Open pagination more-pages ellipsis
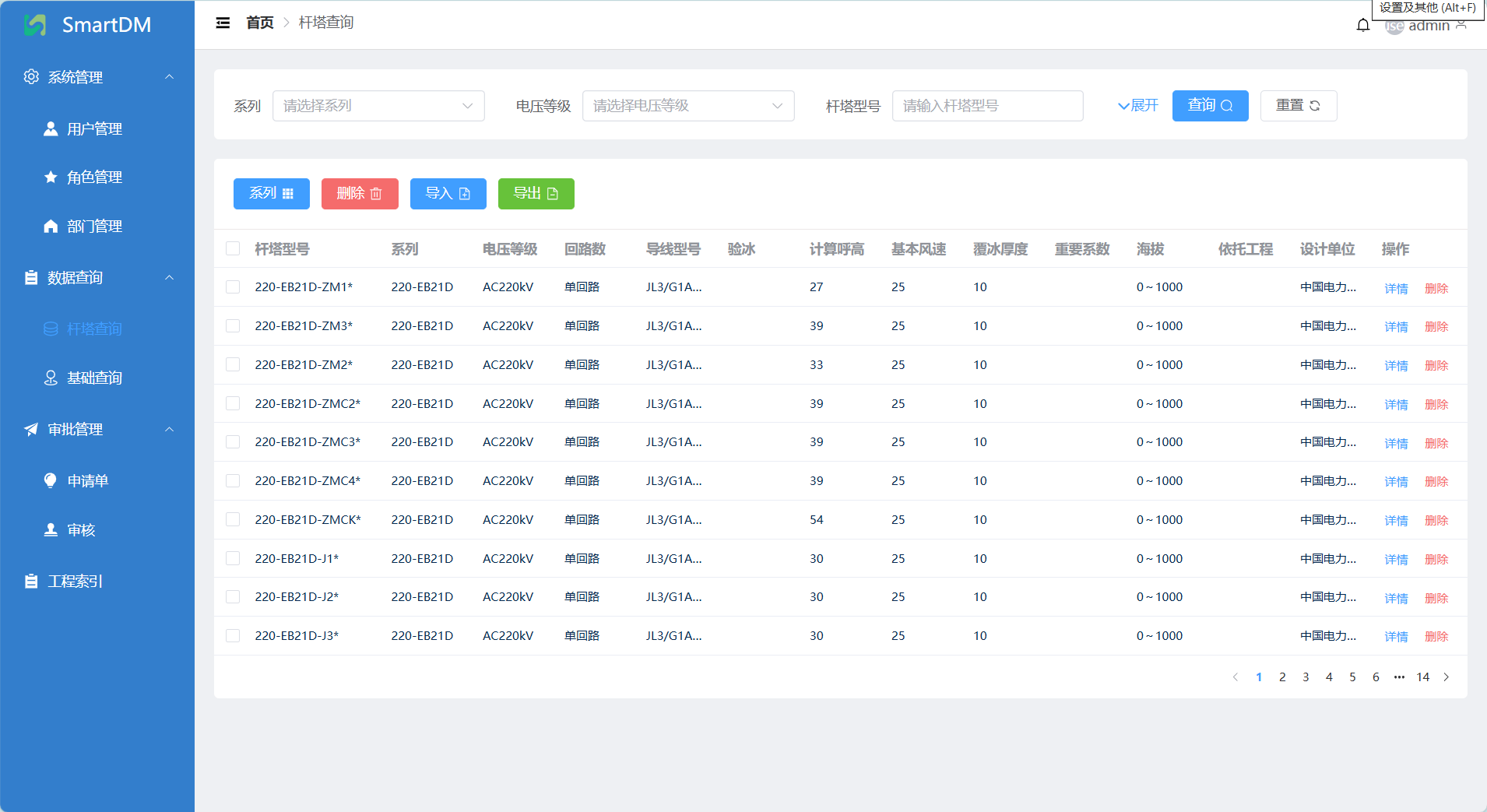 coord(1399,677)
